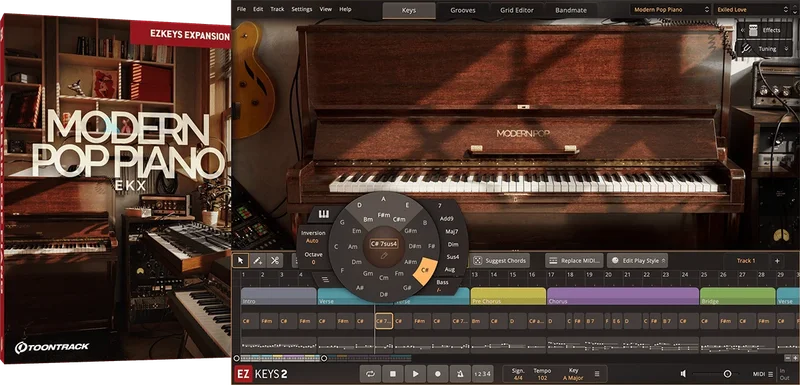
Task: Toggle loop playback
Action: coord(370,374)
